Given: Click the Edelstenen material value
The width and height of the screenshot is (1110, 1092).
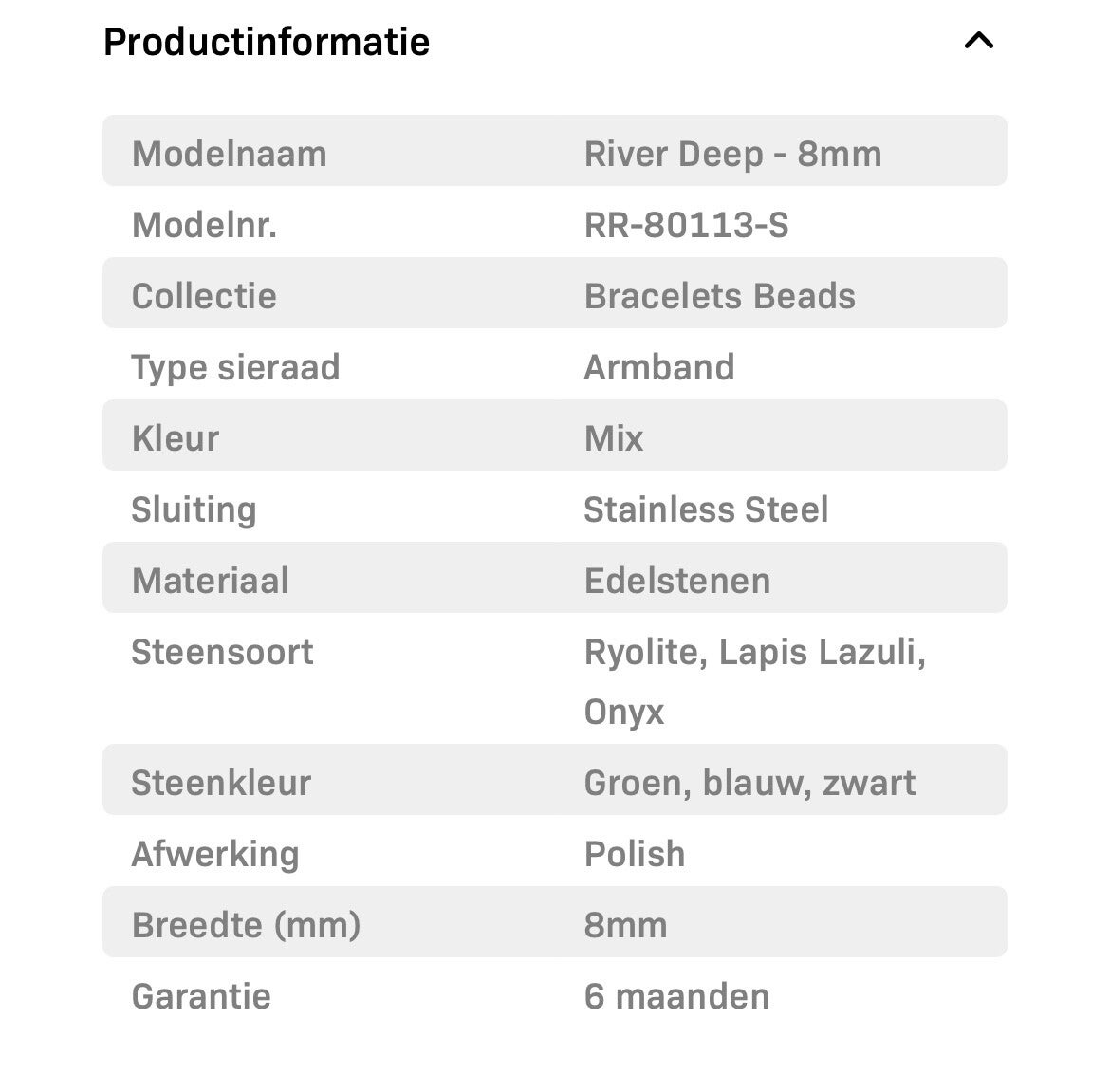Looking at the screenshot, I should (677, 581).
